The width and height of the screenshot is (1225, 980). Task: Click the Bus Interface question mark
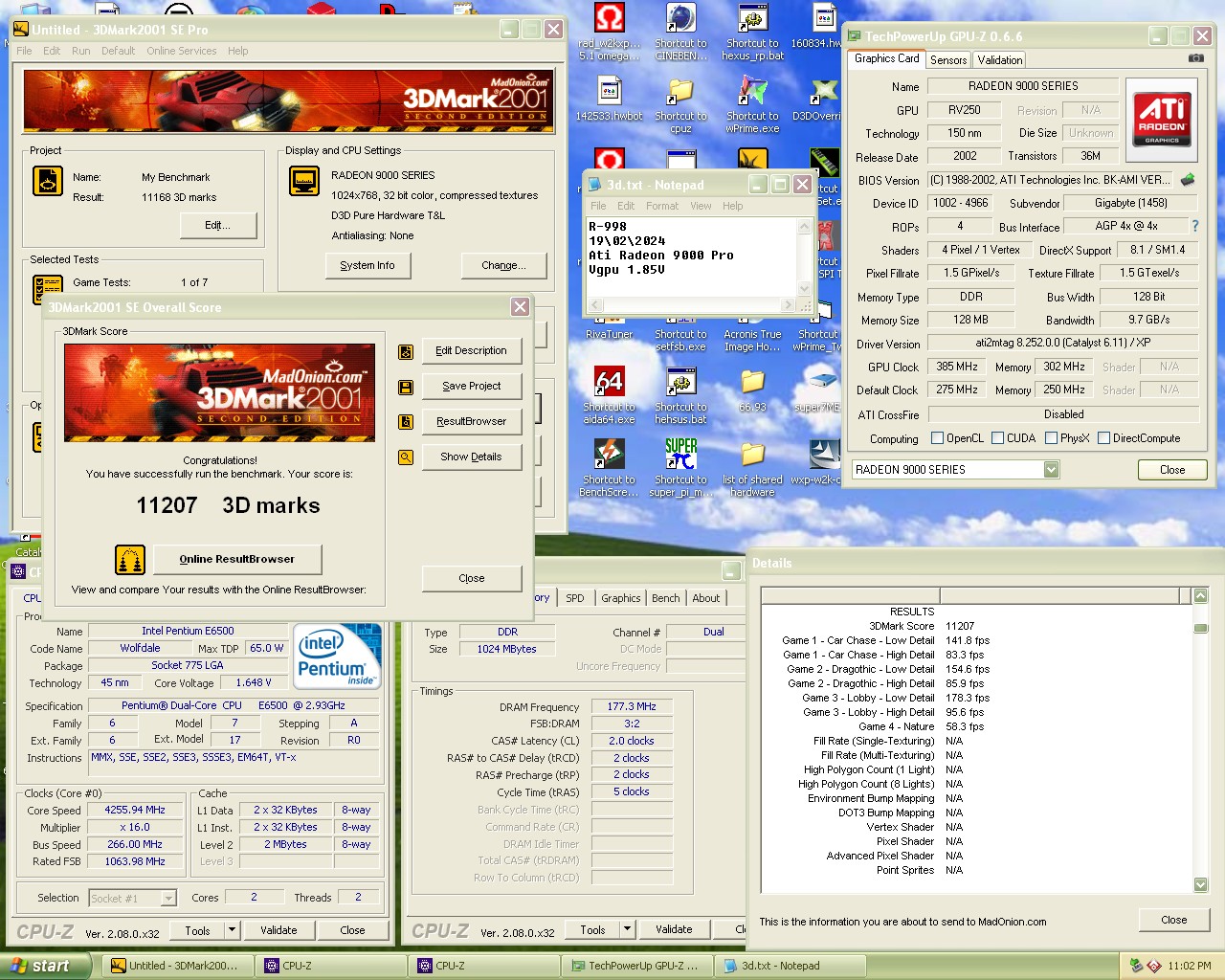click(1194, 226)
